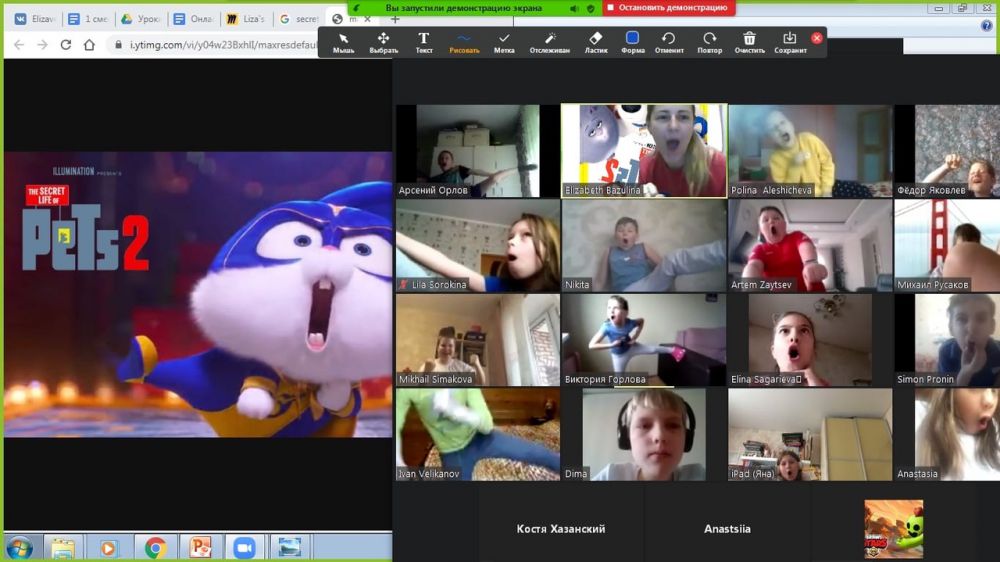Select Костя Хазанский participant tile
Viewport: 1000px width, 562px height.
pyautogui.click(x=561, y=528)
